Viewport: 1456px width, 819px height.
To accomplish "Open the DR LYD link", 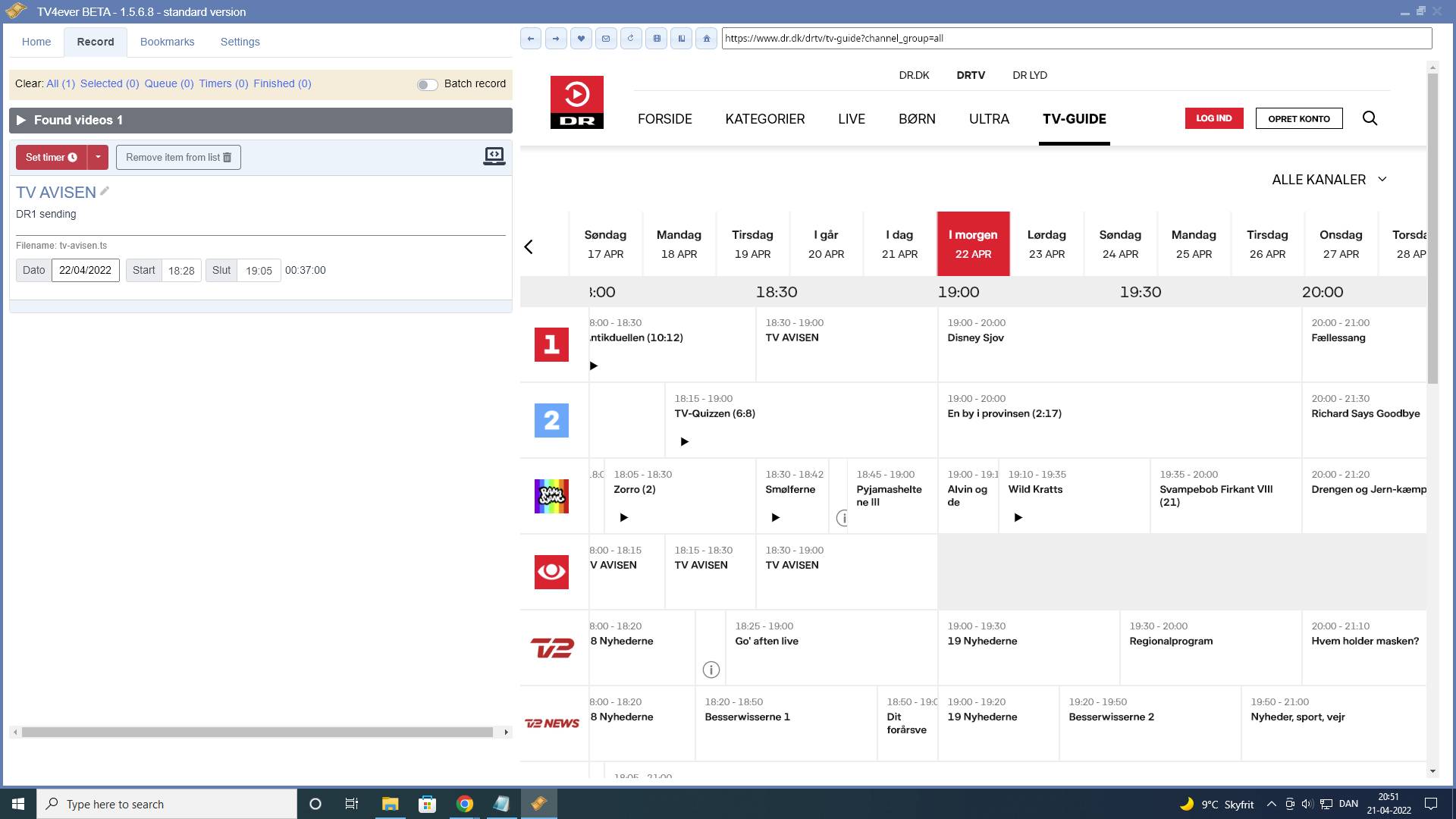I will pos(1030,75).
